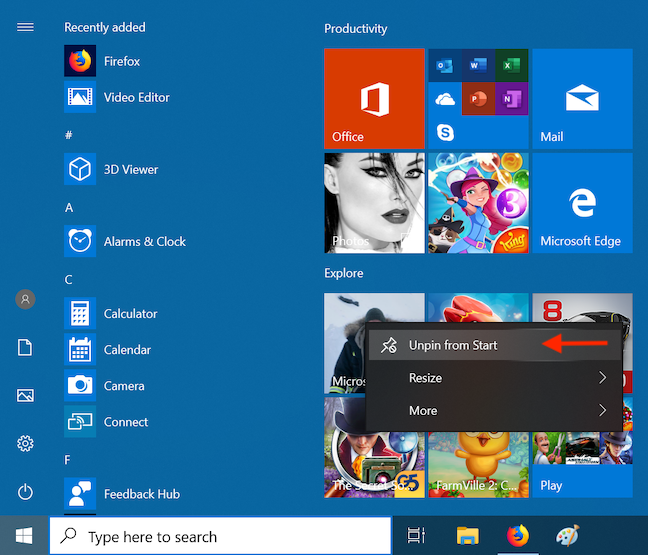Click the search magnifier icon in taskbar
Viewport: 648px width, 555px height.
(69, 535)
